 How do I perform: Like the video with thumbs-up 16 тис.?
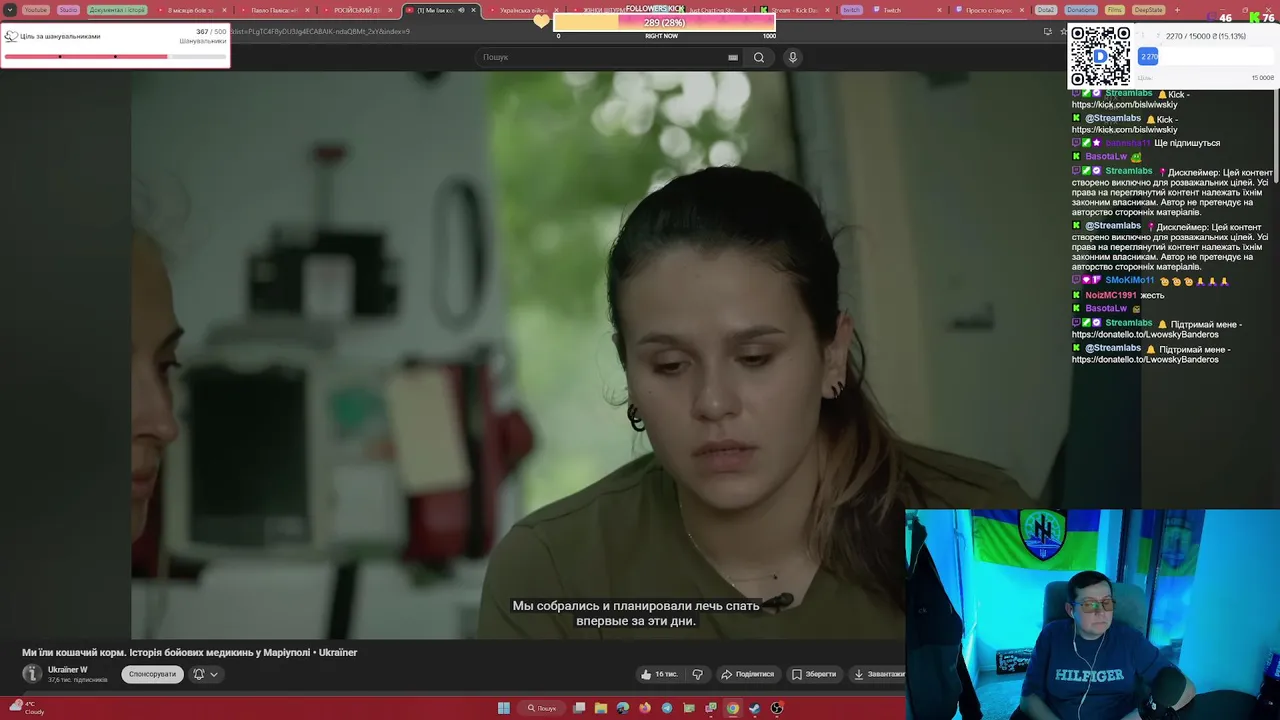[661, 674]
